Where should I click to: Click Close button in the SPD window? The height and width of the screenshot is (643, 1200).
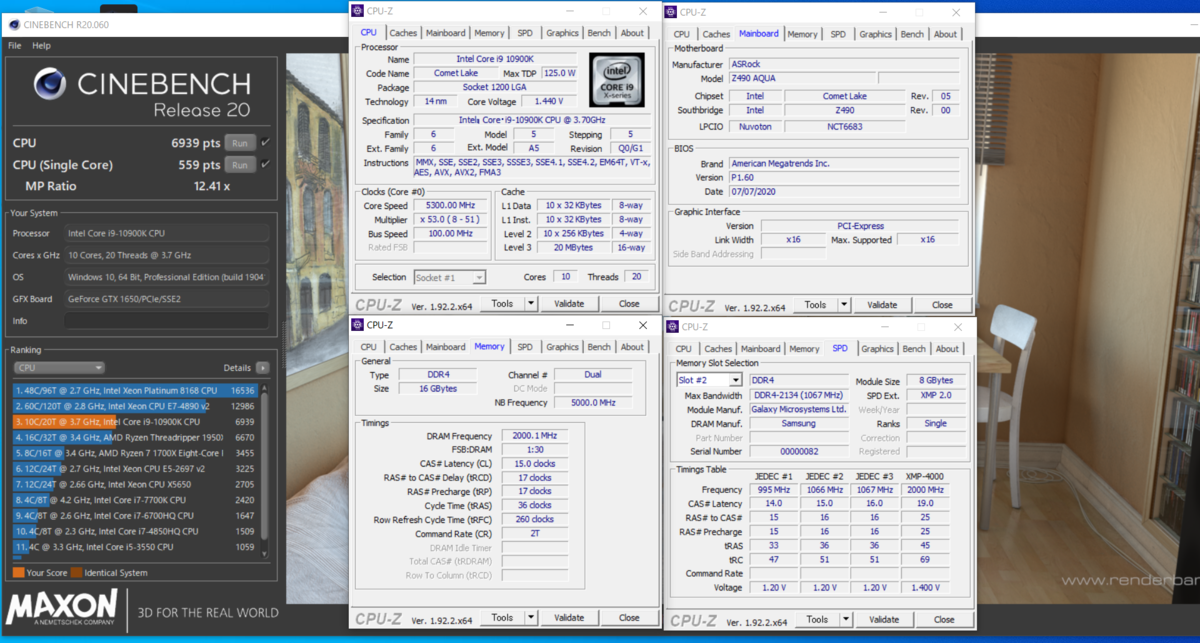[942, 619]
